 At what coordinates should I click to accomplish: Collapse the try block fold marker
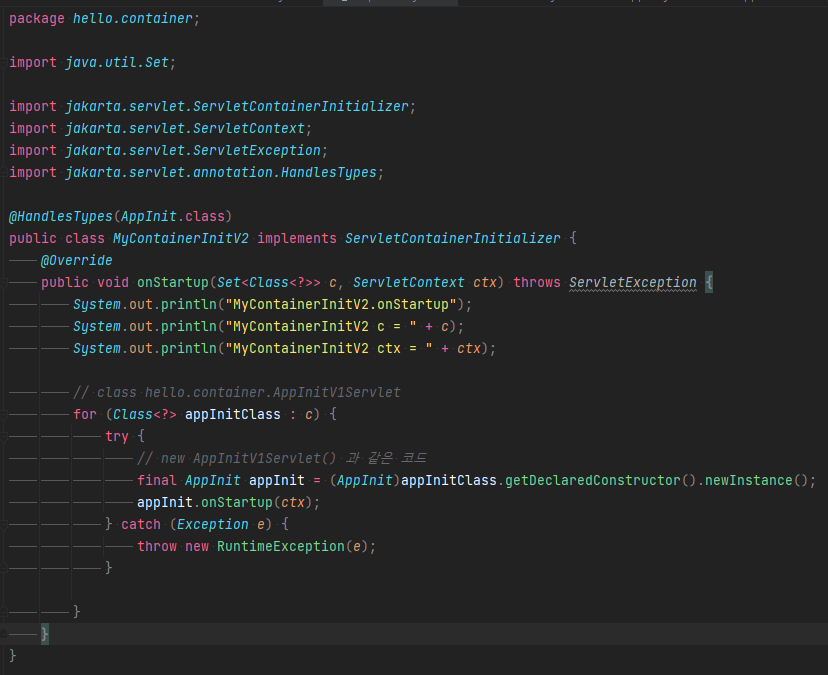point(3,437)
